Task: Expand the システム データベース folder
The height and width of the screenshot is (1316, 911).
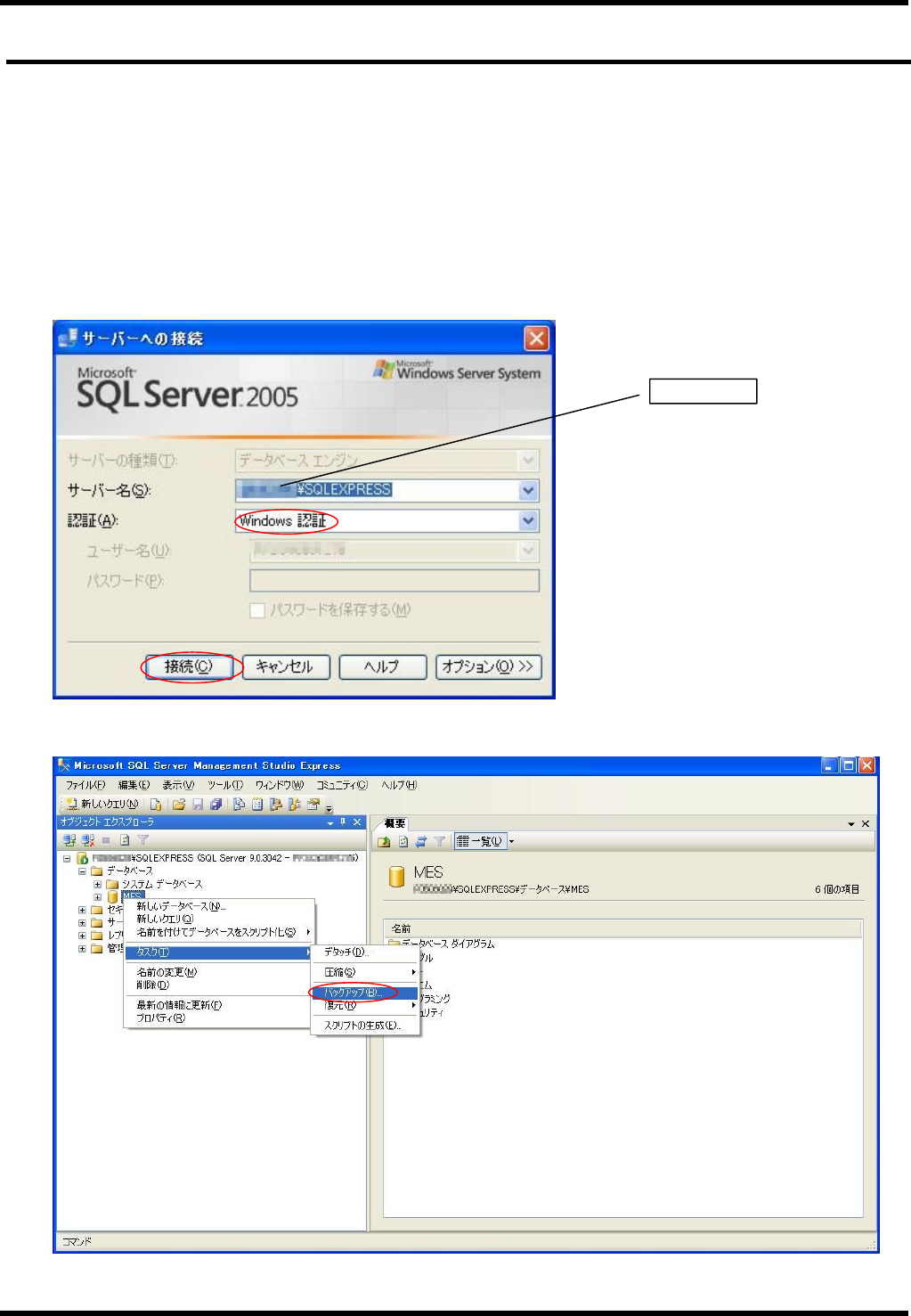Action: (97, 885)
